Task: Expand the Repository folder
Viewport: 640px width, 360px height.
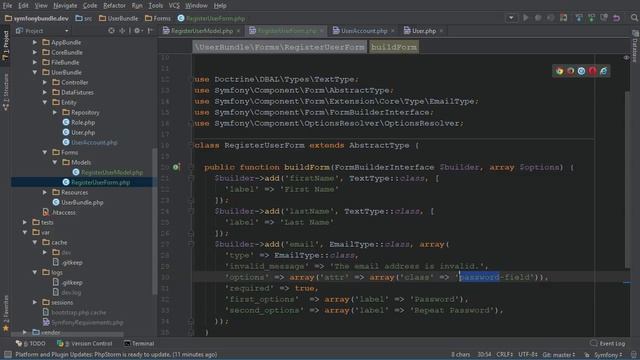Action: click(55, 112)
